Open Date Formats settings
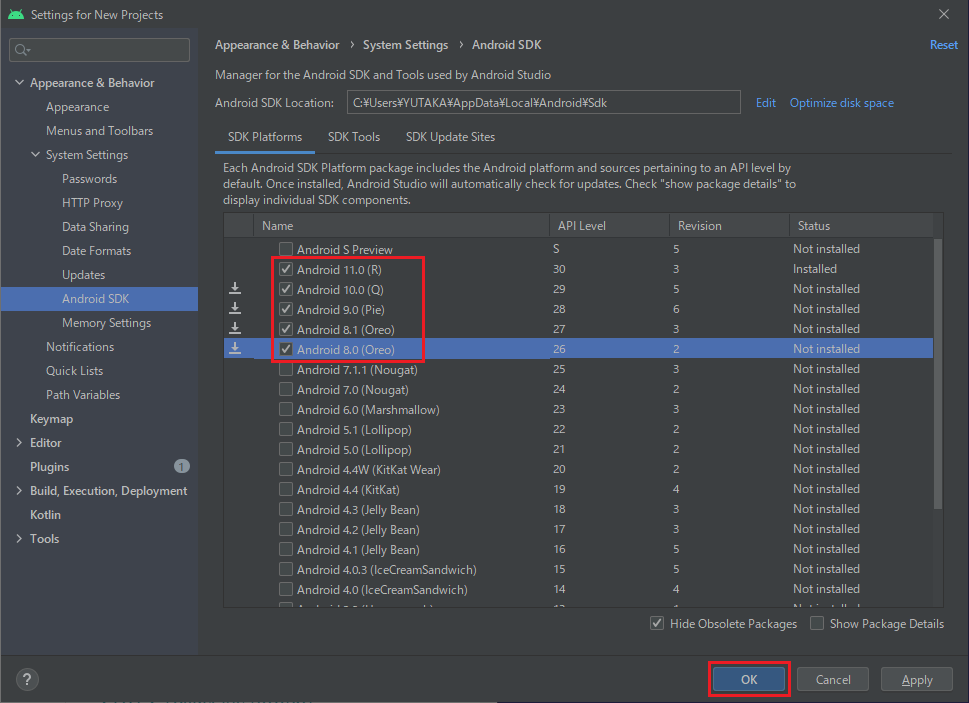Viewport: 969px width, 703px height. (96, 251)
